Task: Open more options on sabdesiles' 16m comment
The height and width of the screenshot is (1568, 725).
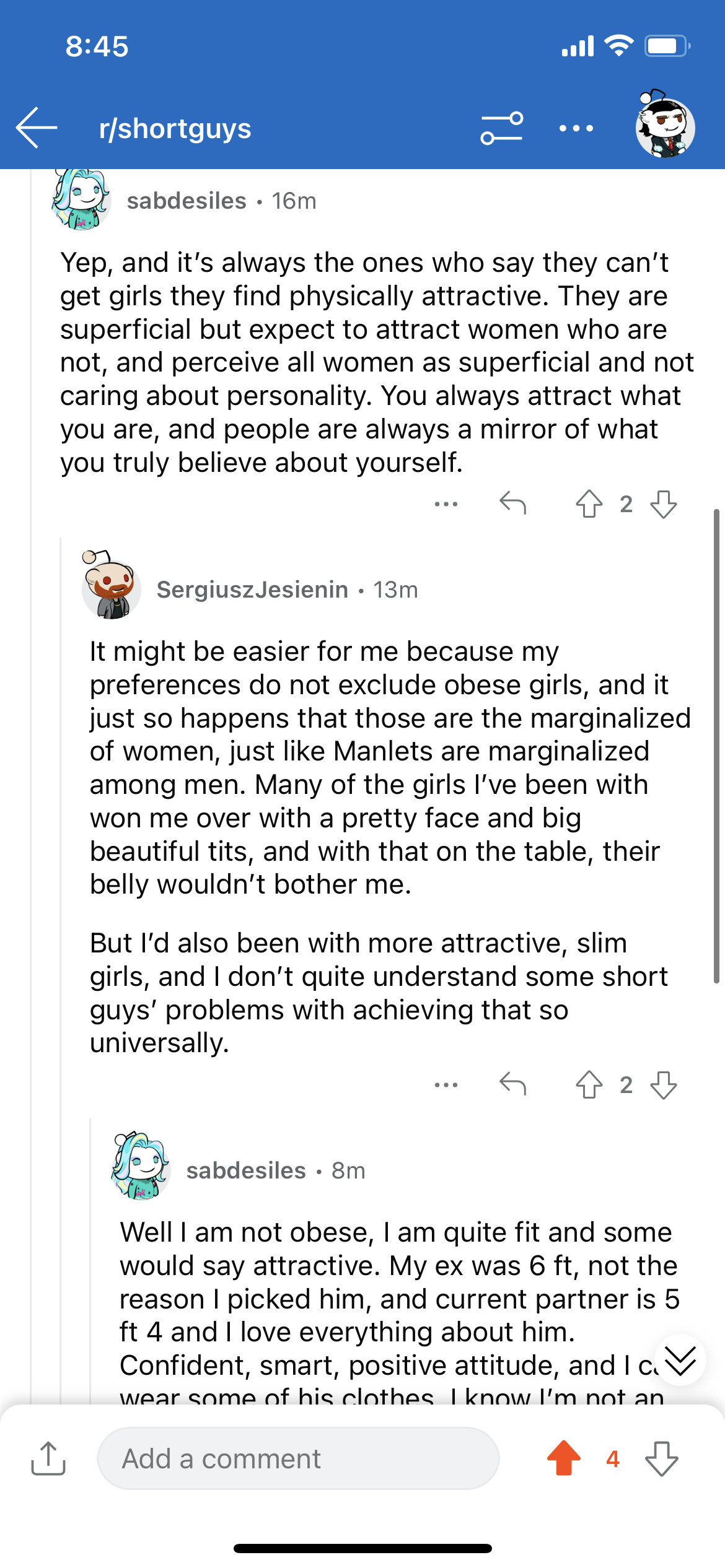Action: click(446, 504)
